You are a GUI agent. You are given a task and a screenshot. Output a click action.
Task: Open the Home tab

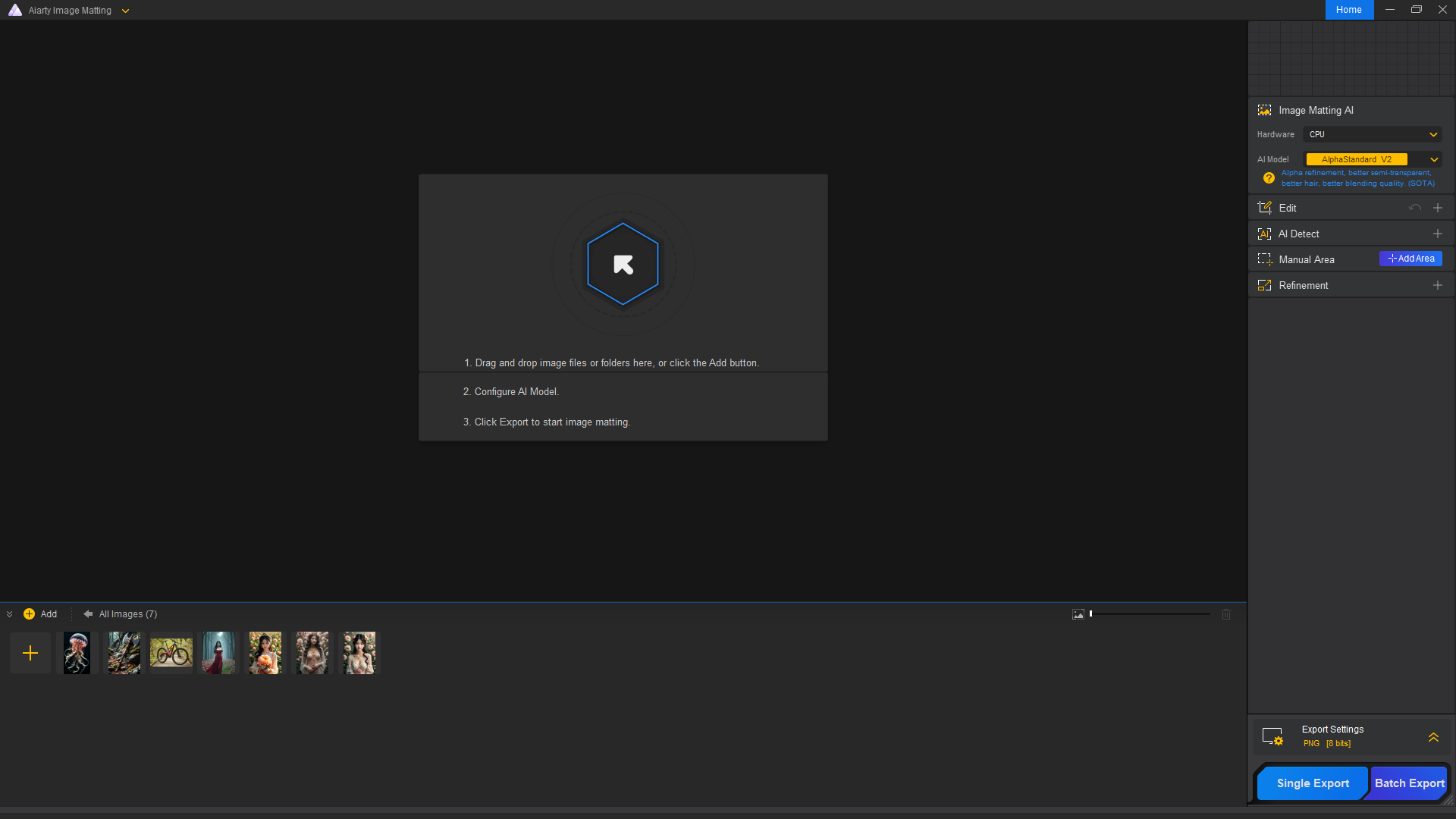1348,10
